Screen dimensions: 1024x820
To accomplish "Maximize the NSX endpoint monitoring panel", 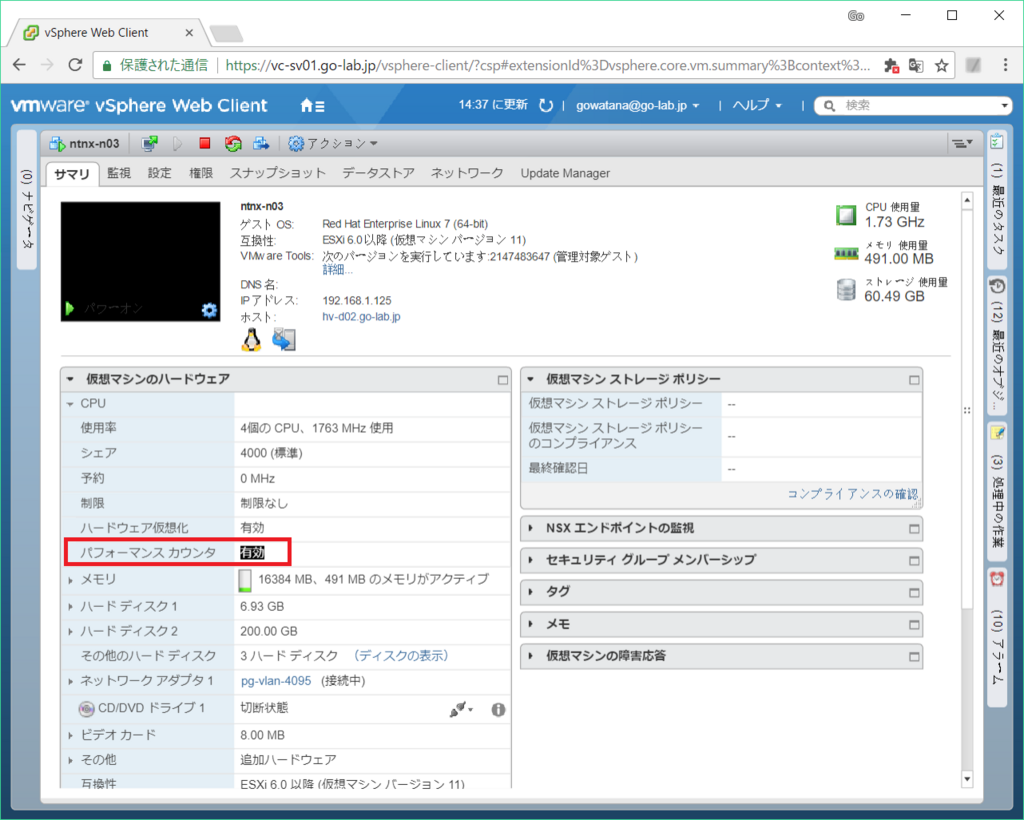I will click(x=914, y=528).
